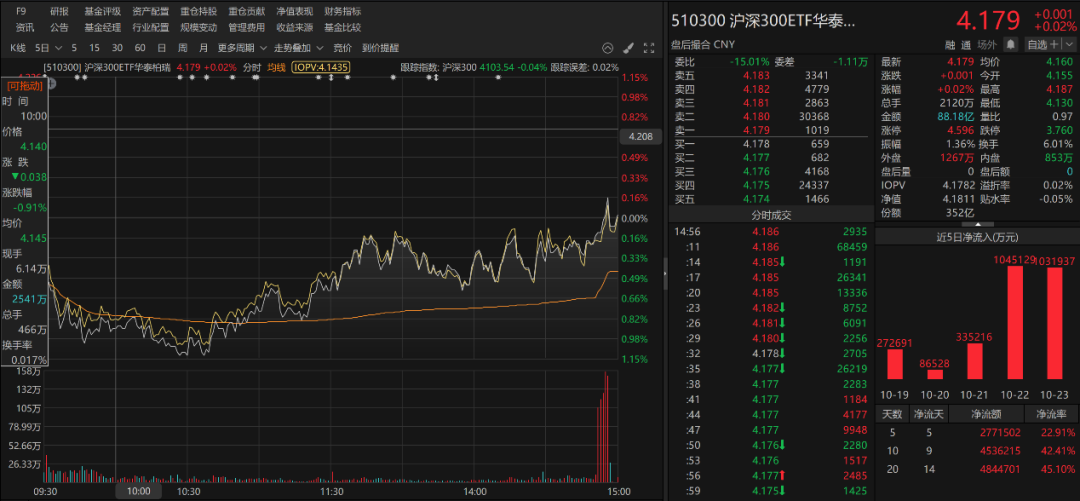Toggle the IOPV:4.1435 indicator badge
1080x501 pixels.
[x=322, y=68]
